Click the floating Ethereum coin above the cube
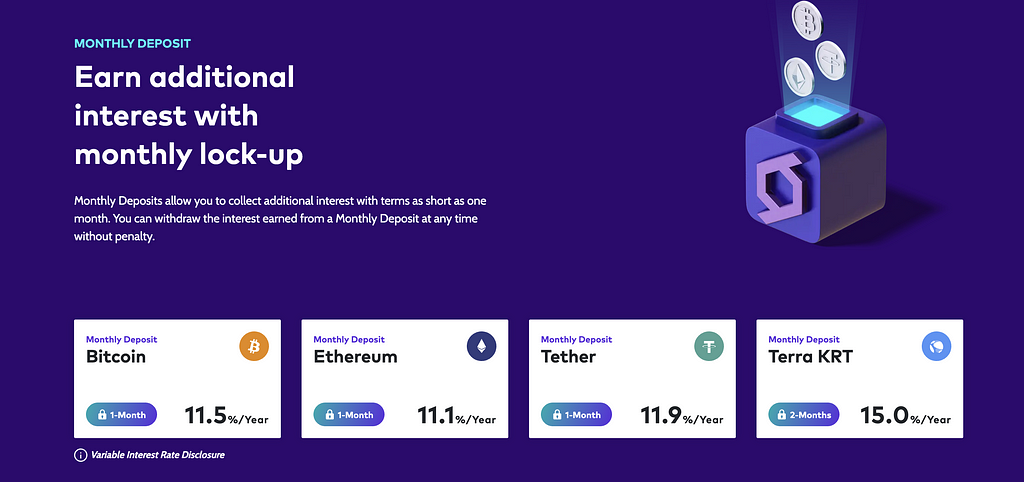Screen dimensions: 1024x482 799,78
